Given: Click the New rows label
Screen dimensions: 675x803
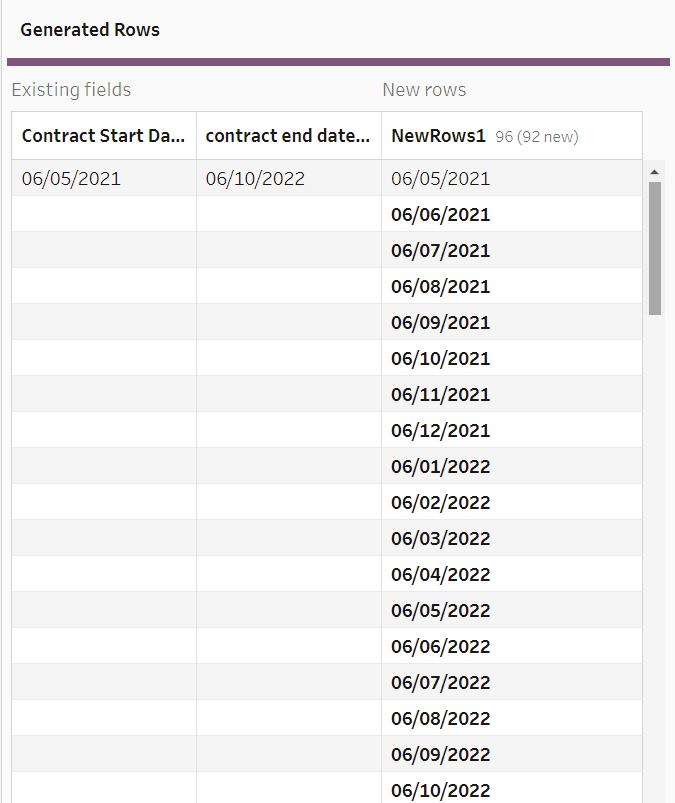Looking at the screenshot, I should [x=424, y=90].
